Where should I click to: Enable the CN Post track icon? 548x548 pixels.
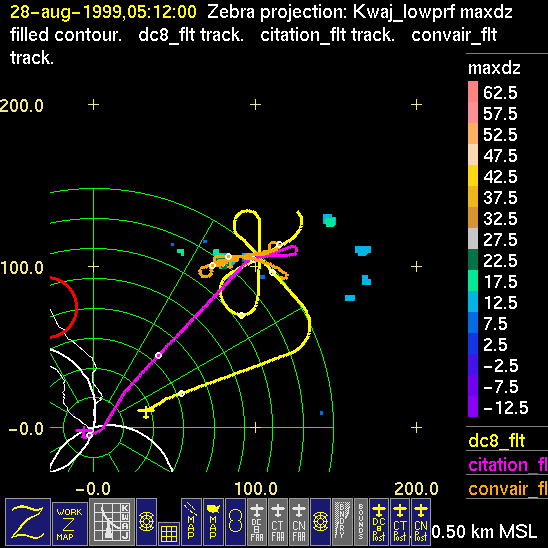(421, 522)
